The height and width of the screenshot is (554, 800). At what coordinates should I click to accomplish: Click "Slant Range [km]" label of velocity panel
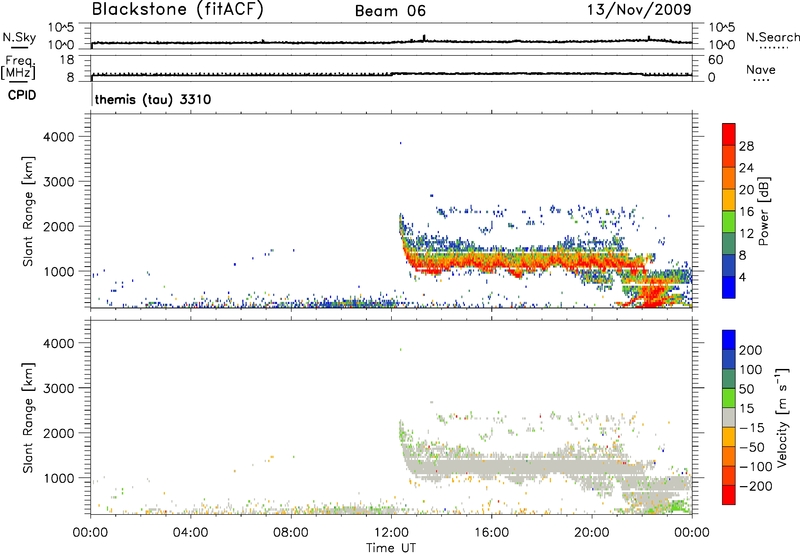28,418
